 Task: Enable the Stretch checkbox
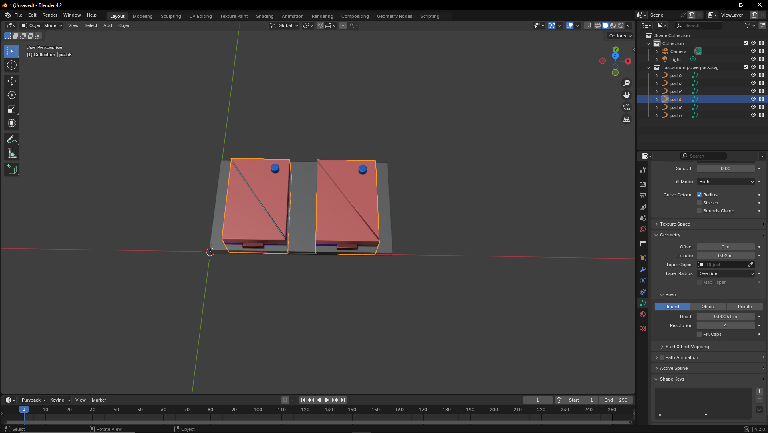[699, 202]
